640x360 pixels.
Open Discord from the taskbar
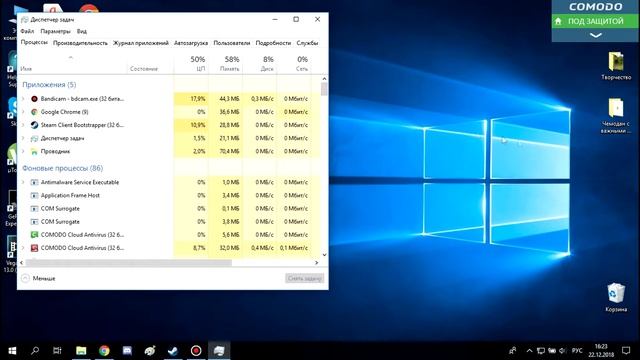tap(127, 351)
